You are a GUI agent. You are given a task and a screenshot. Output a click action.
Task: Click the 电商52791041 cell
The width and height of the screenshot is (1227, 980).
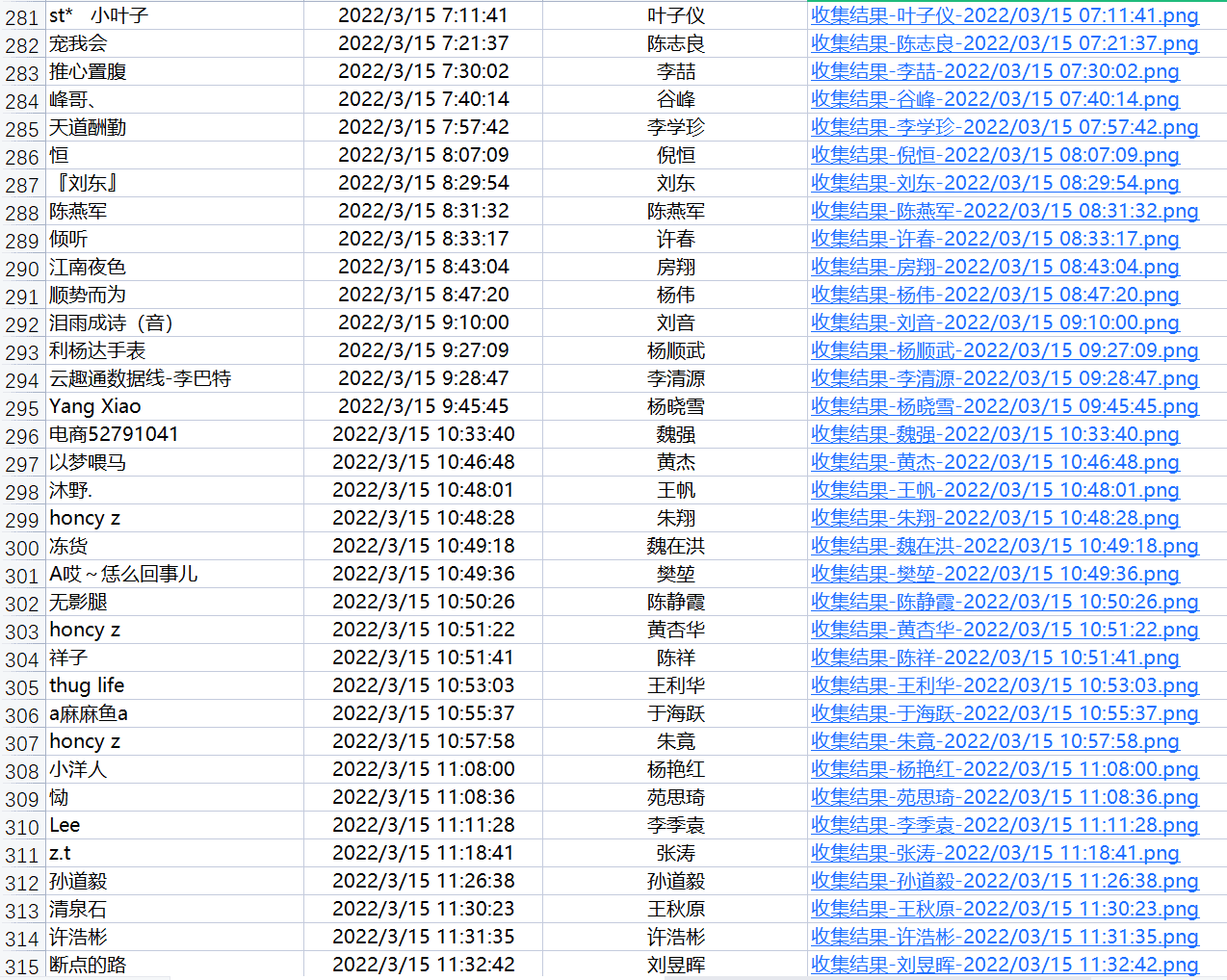click(x=114, y=434)
